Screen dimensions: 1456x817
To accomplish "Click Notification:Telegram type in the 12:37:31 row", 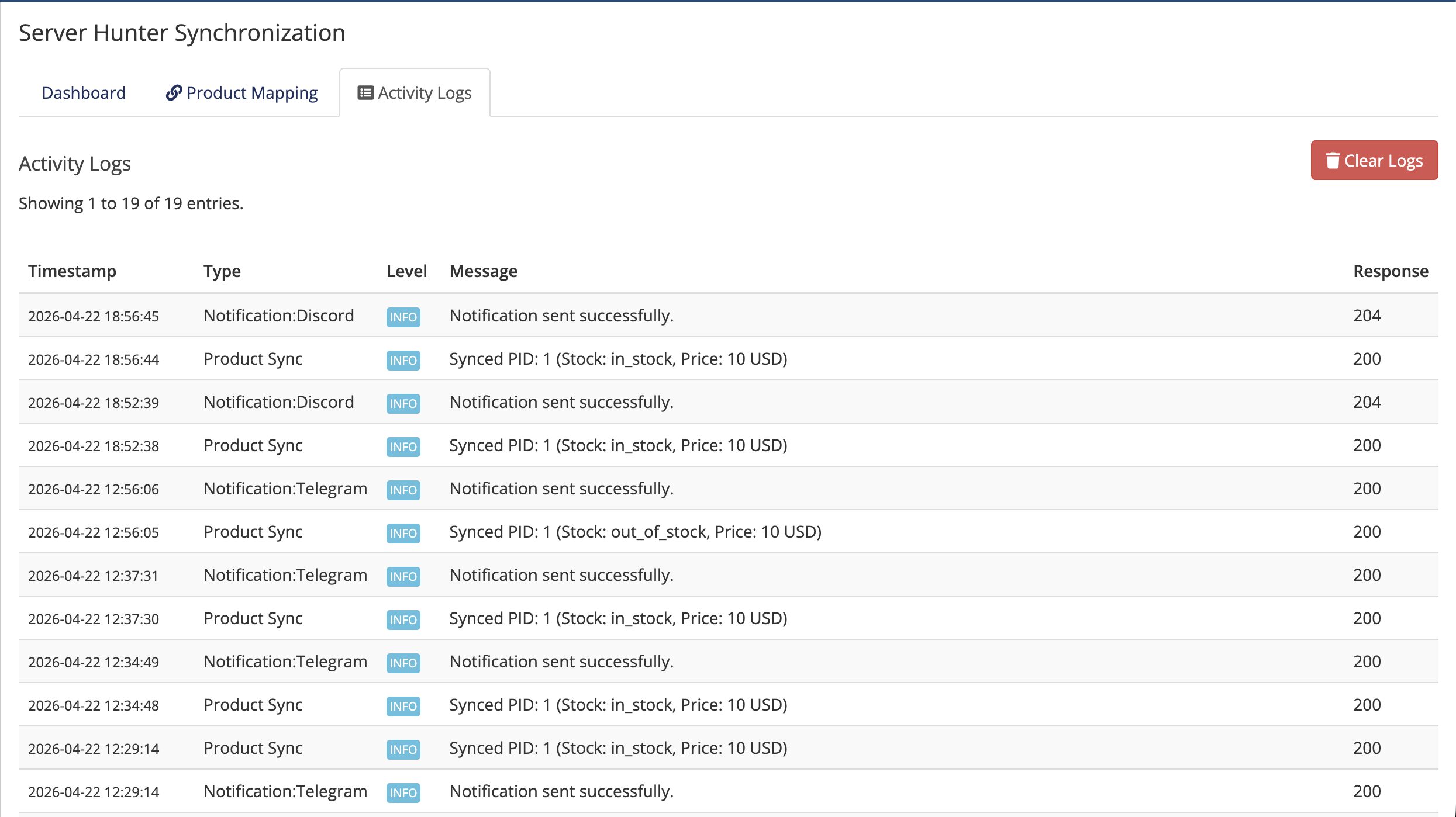I will pyautogui.click(x=285, y=575).
